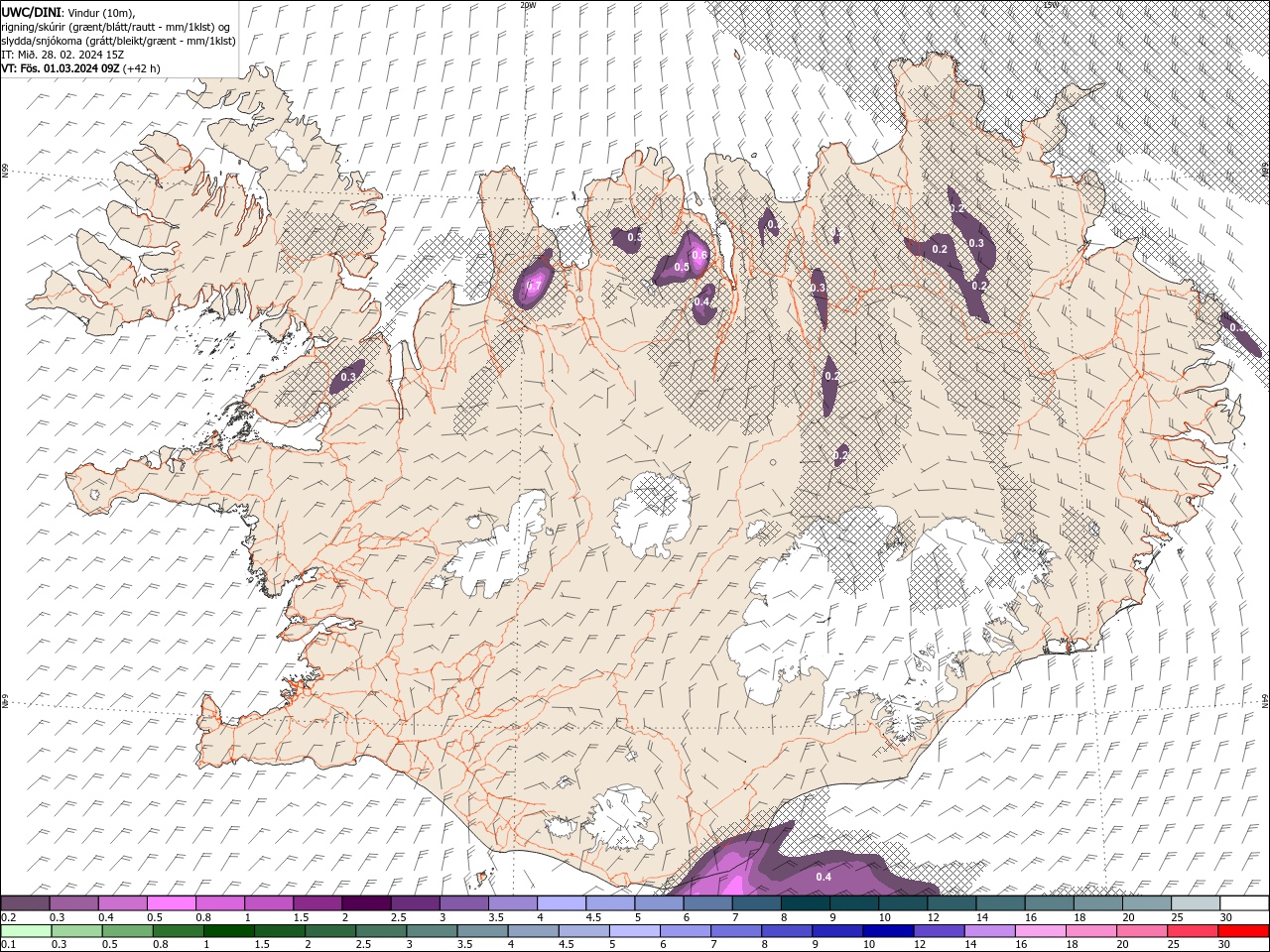Screen dimensions: 1270x952
Task: Click the violet rain swatch between 12 and 14
Action: click(x=937, y=931)
